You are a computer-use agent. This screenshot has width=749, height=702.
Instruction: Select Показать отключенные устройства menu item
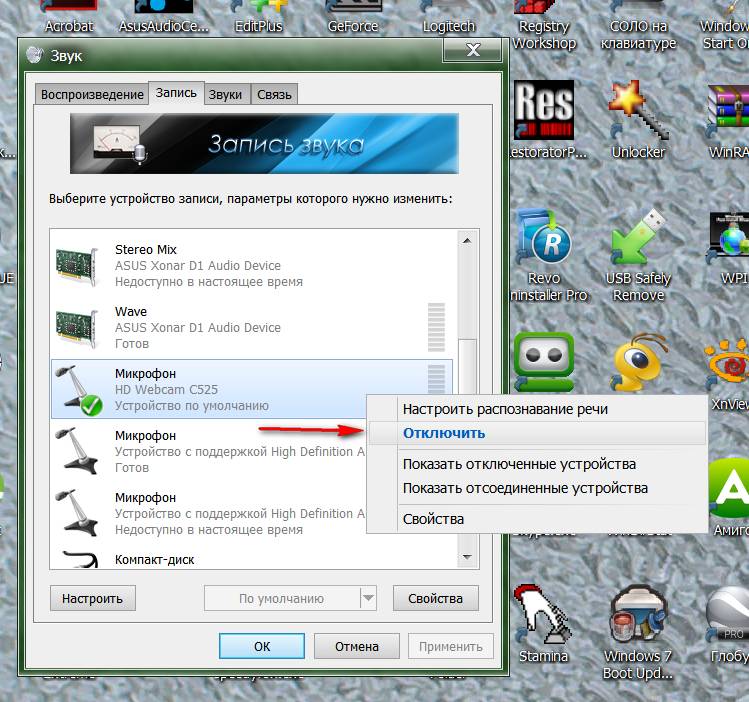click(x=536, y=464)
